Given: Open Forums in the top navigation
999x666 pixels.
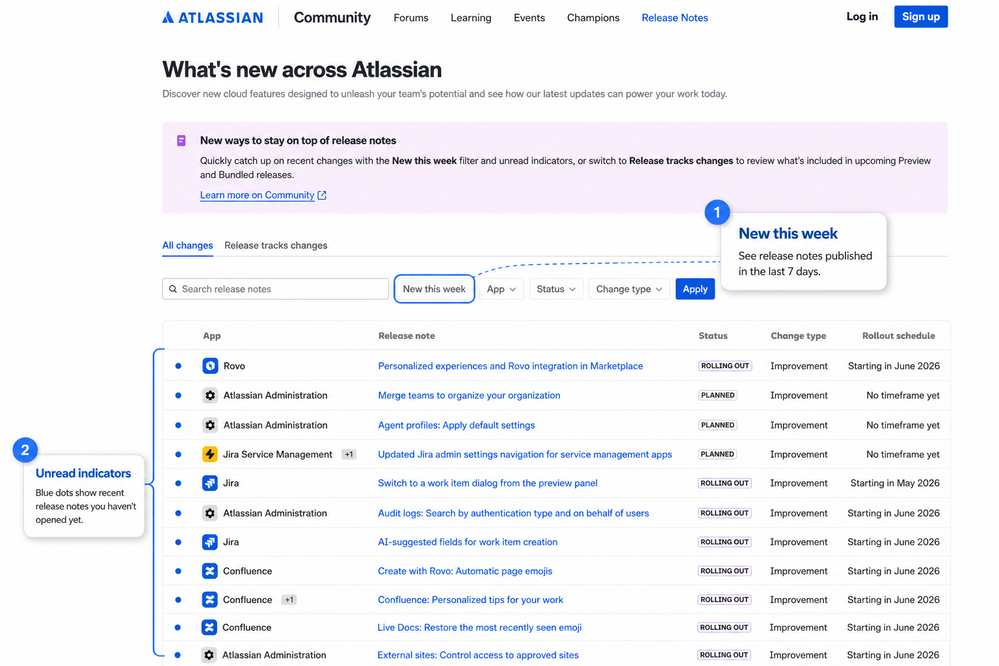Looking at the screenshot, I should pos(411,18).
